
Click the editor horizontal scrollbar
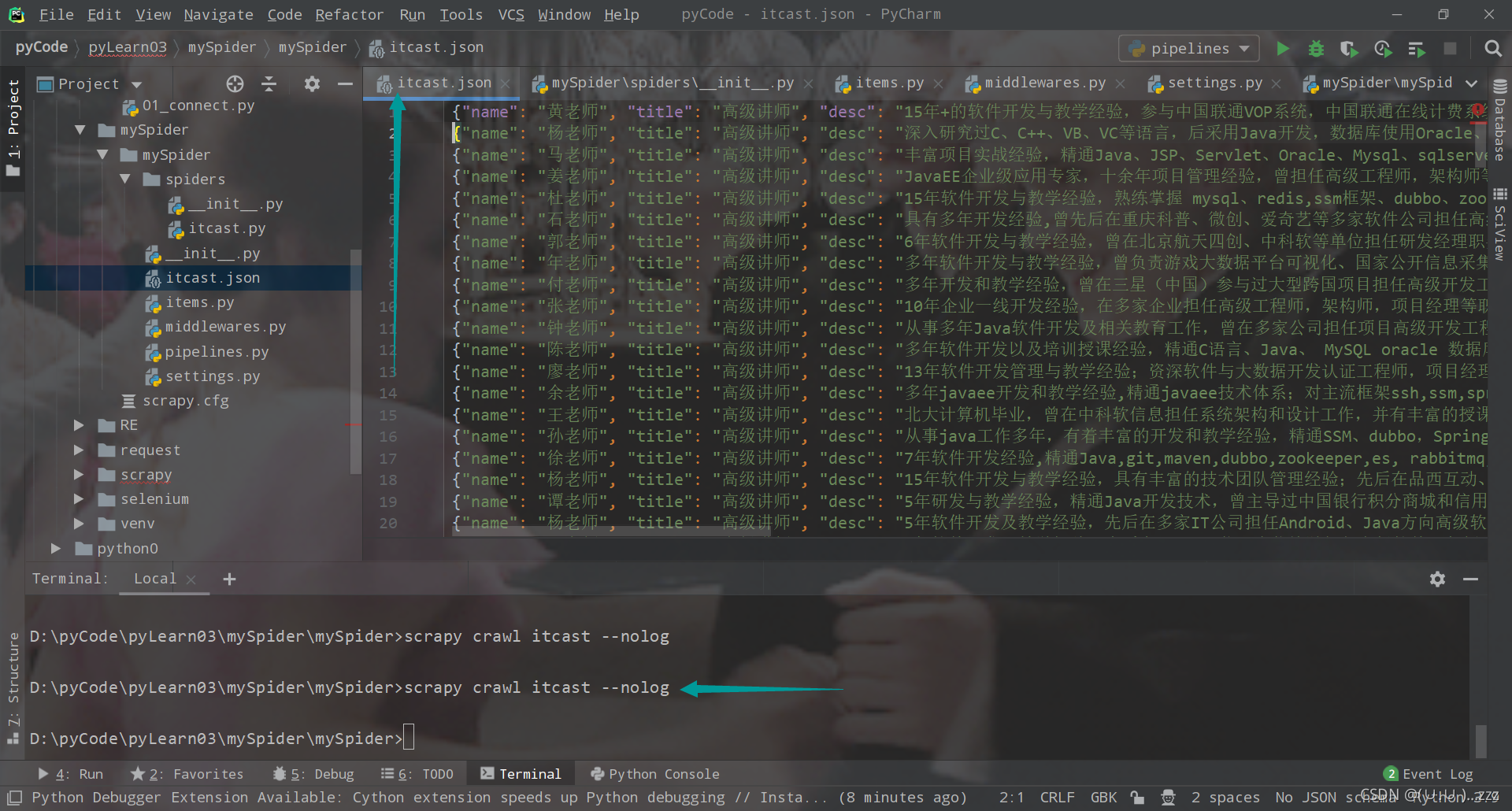[x=612, y=531]
